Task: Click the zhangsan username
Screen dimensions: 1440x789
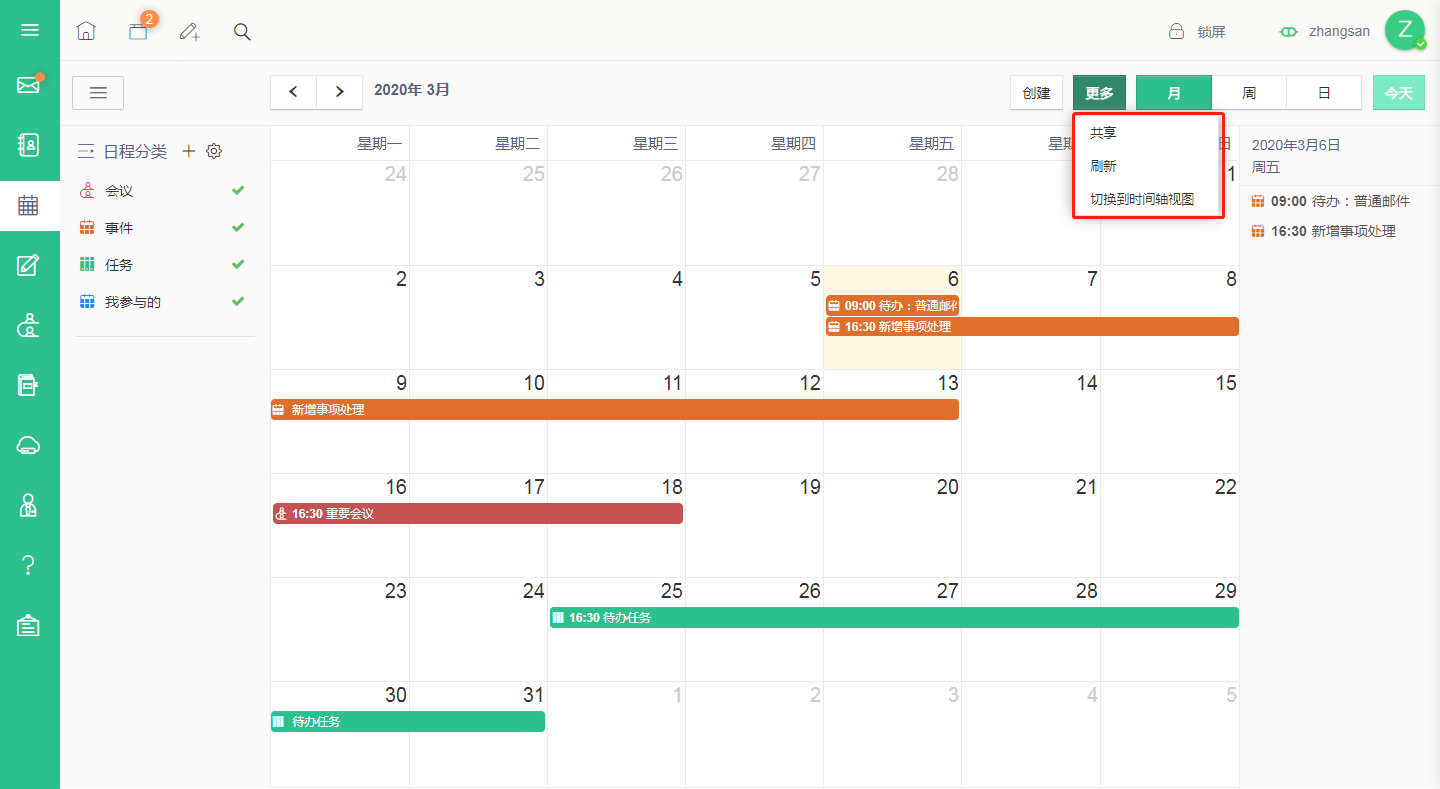Action: pos(1339,31)
